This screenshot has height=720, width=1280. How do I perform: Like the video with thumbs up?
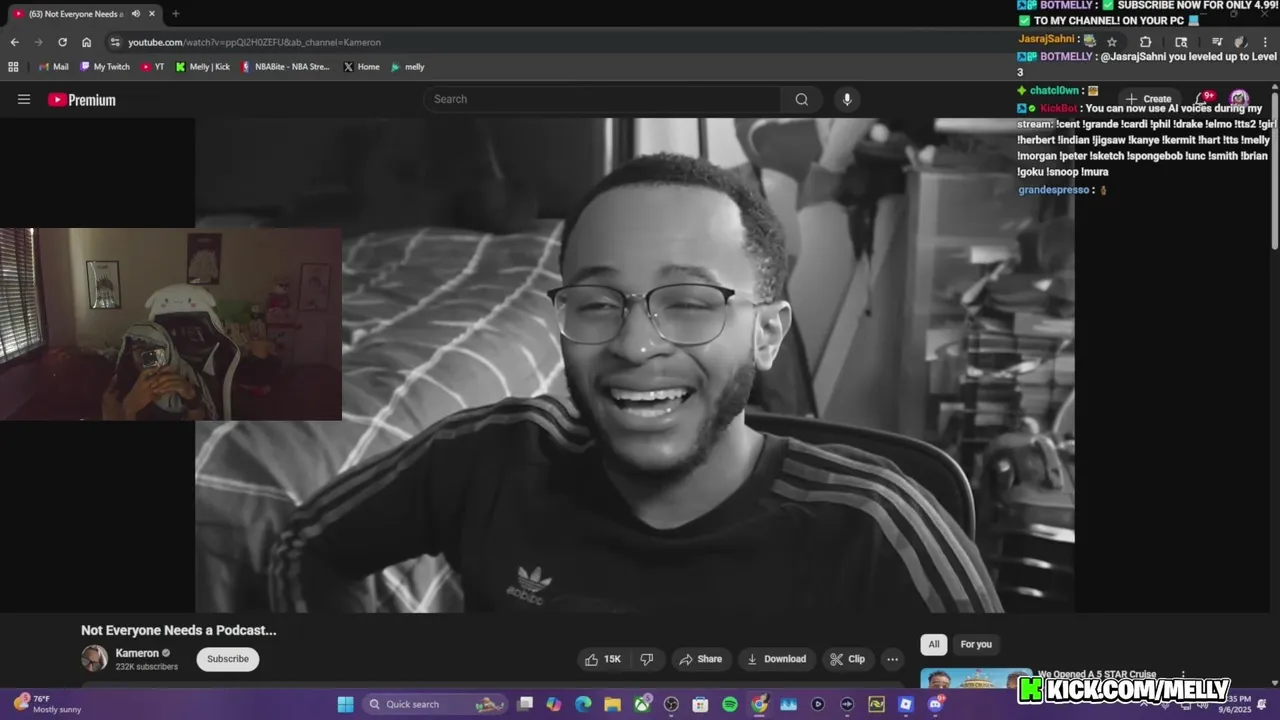pyautogui.click(x=603, y=659)
